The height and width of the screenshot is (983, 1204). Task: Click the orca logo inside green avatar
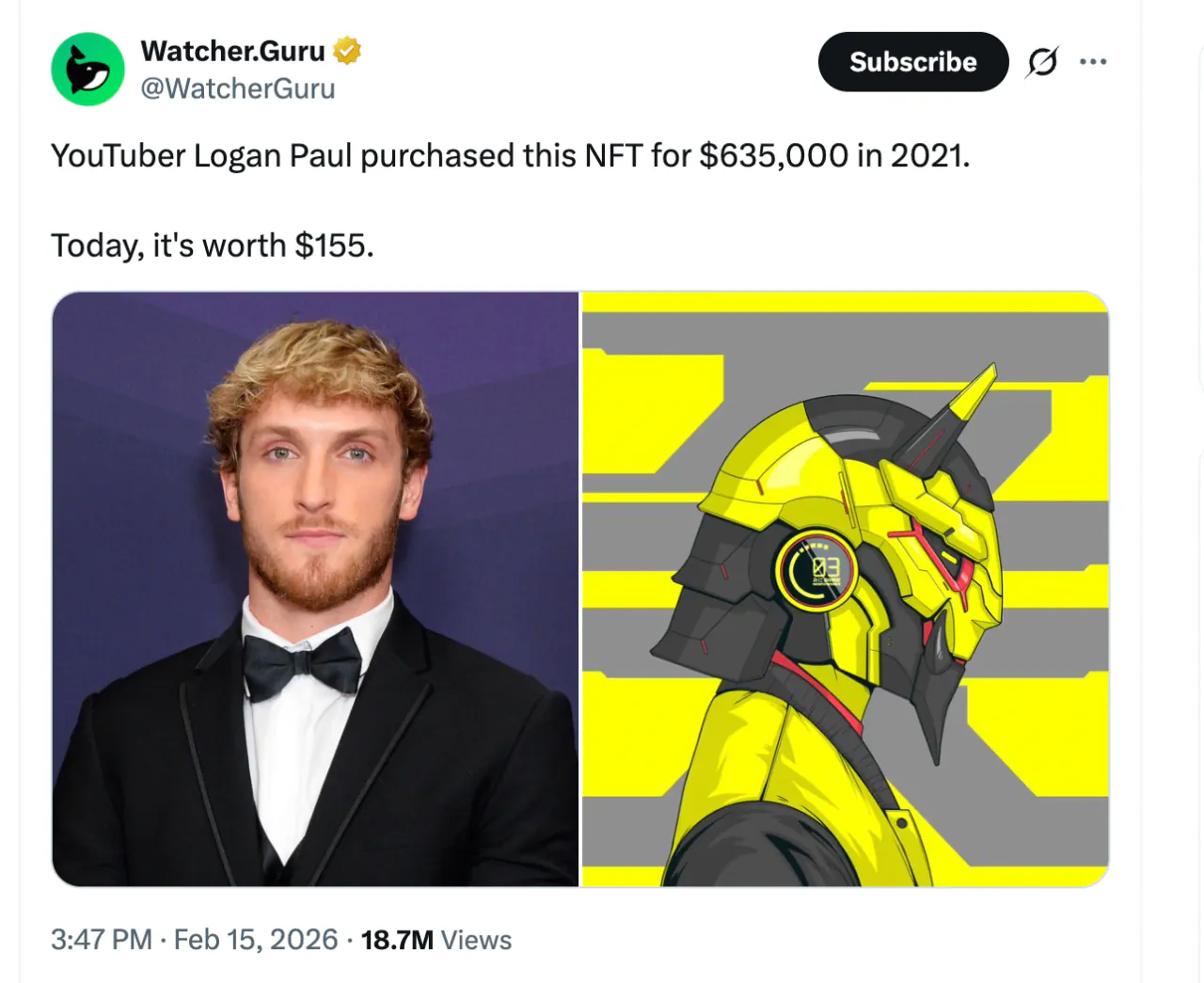(87, 71)
